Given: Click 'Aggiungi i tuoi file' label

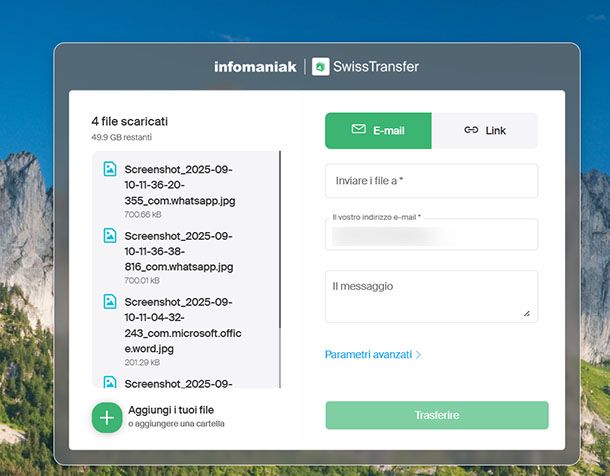Looking at the screenshot, I should coord(171,410).
